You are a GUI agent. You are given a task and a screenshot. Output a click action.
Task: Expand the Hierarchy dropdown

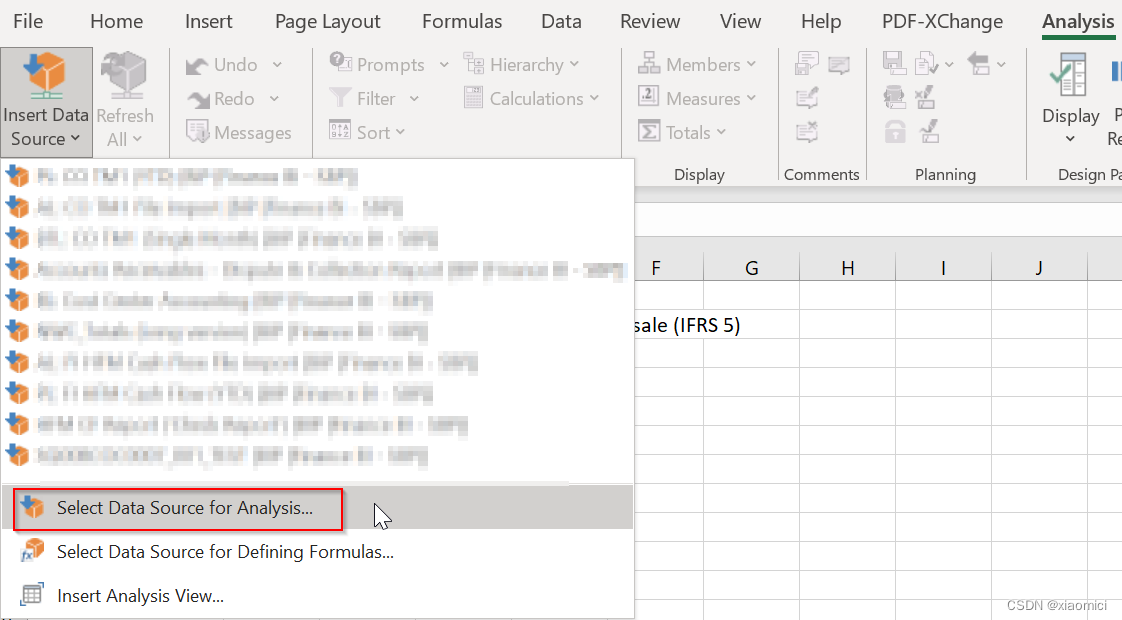(523, 64)
